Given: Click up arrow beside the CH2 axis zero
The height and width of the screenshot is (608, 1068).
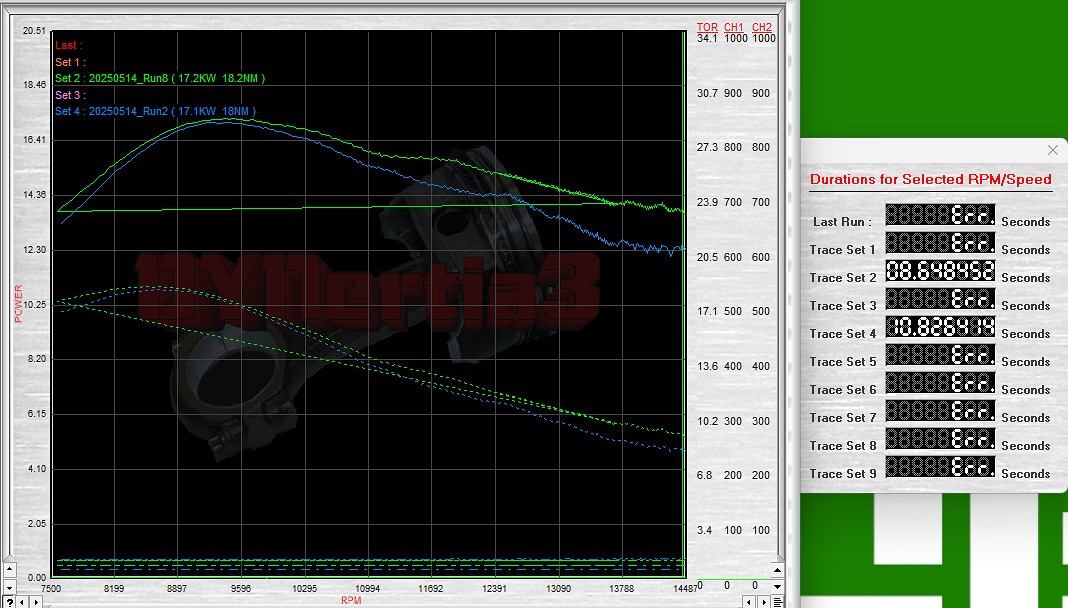Looking at the screenshot, I should [777, 569].
